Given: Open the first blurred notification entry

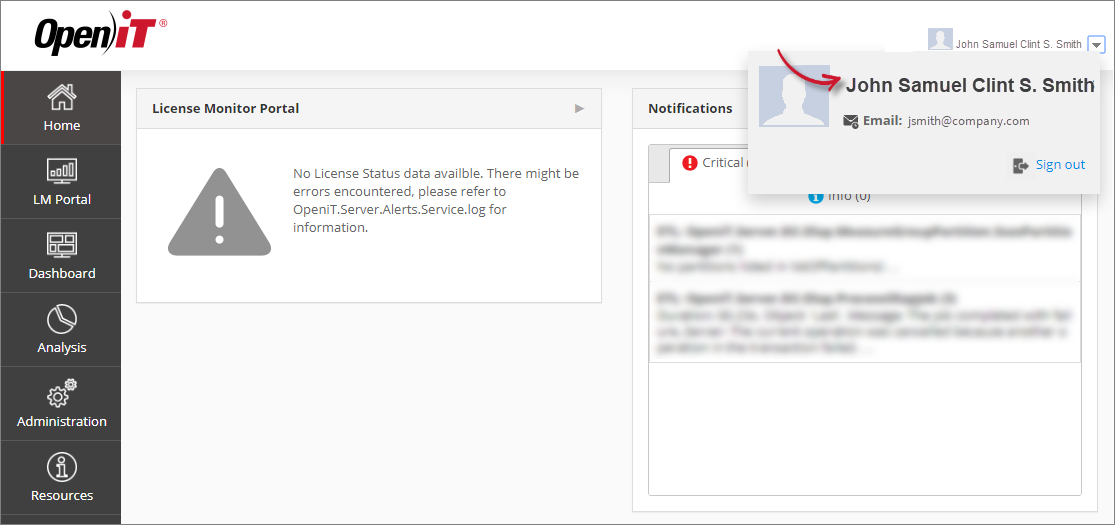Looking at the screenshot, I should (865, 248).
